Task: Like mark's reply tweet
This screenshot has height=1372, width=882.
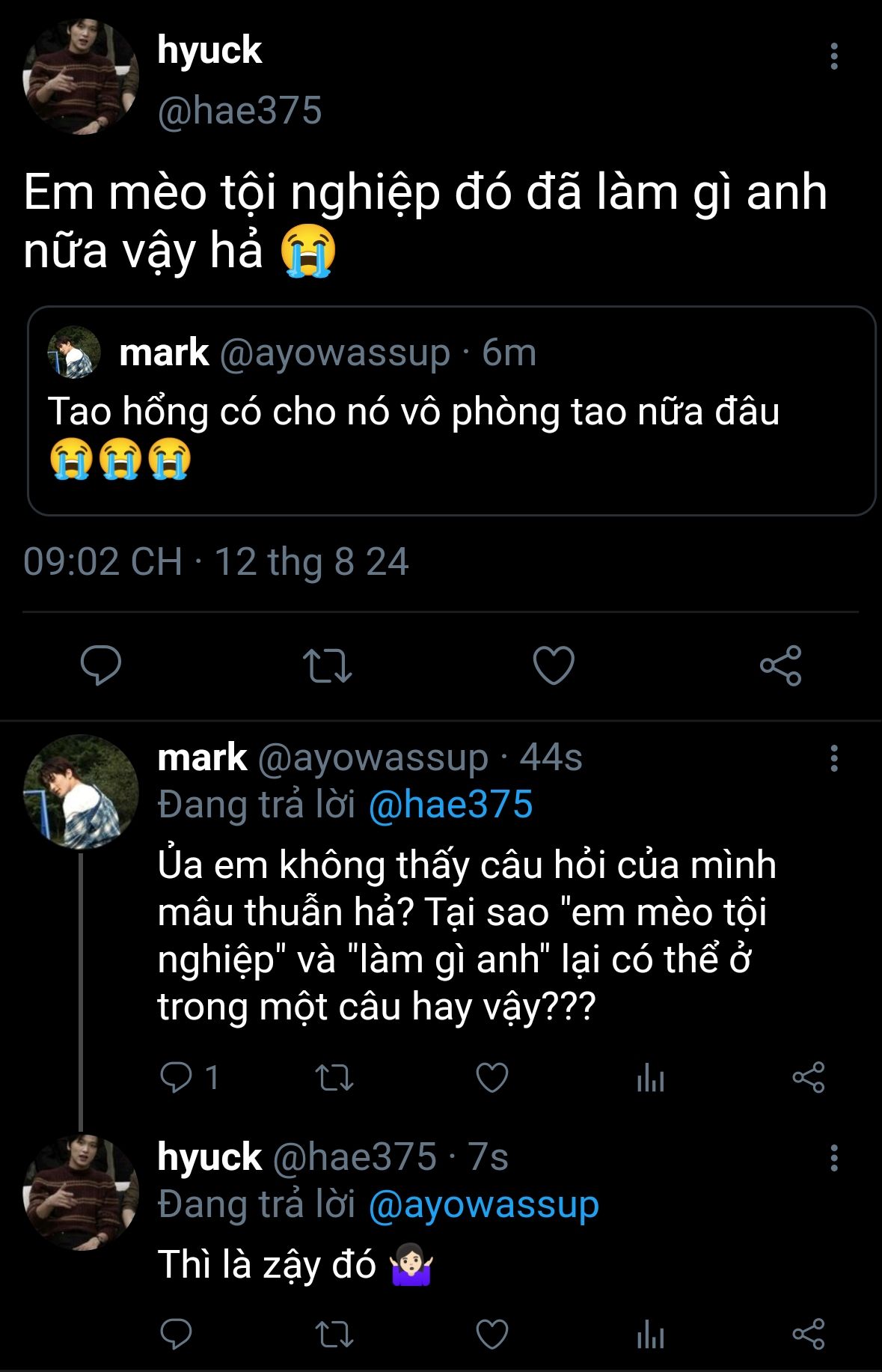Action: pos(492,1077)
